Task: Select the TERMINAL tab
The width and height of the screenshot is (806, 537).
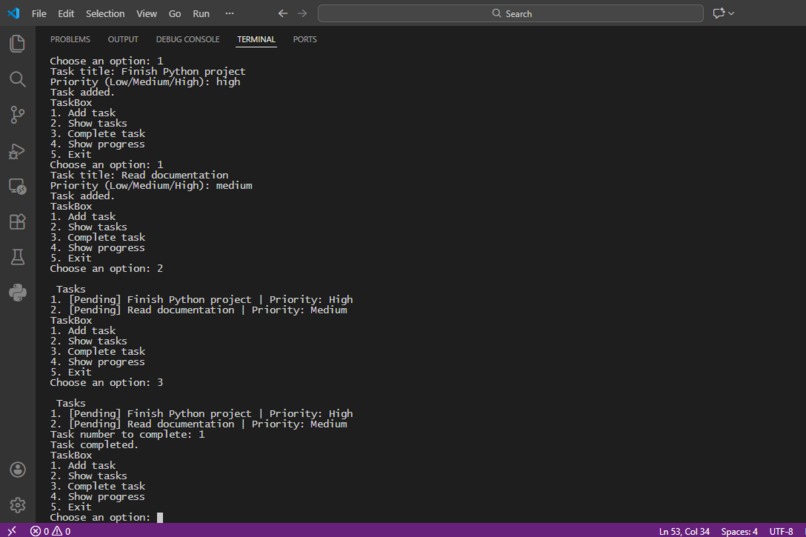Action: 256,40
